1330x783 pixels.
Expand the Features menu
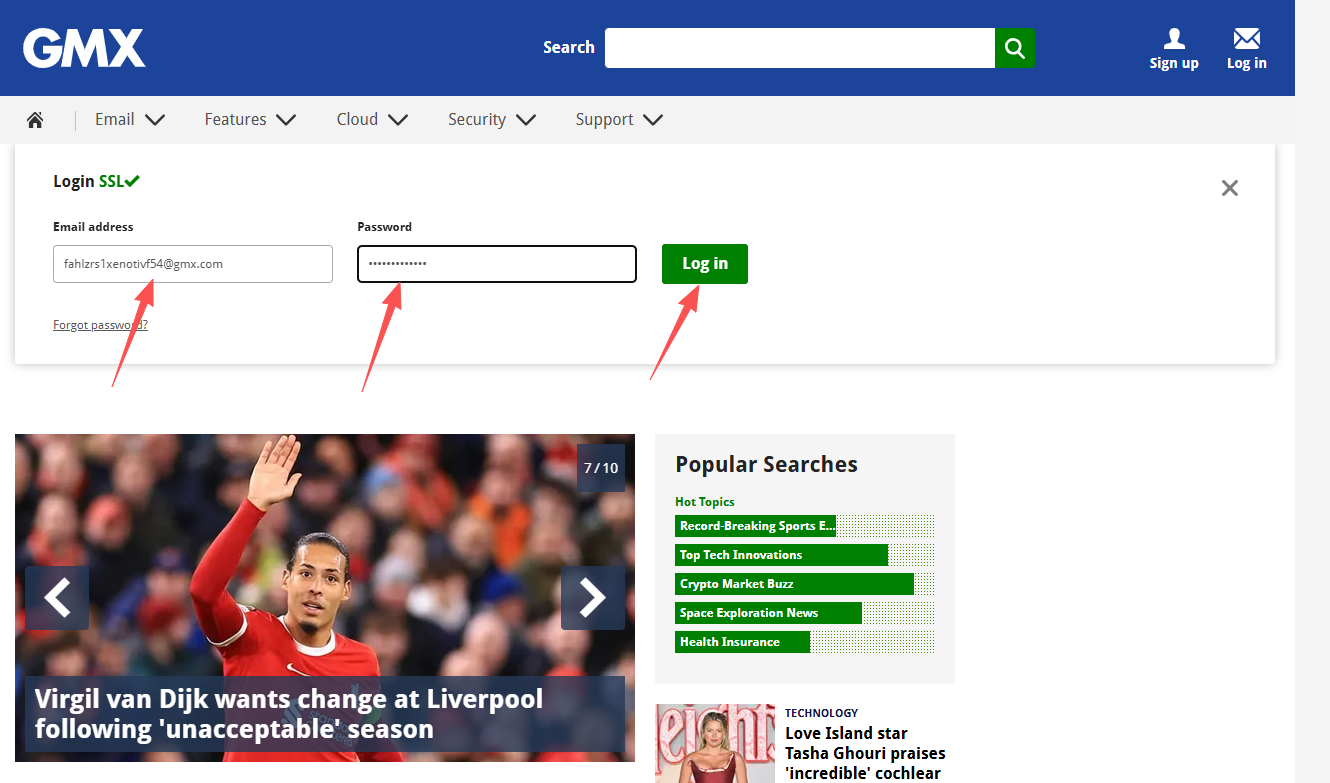(250, 120)
